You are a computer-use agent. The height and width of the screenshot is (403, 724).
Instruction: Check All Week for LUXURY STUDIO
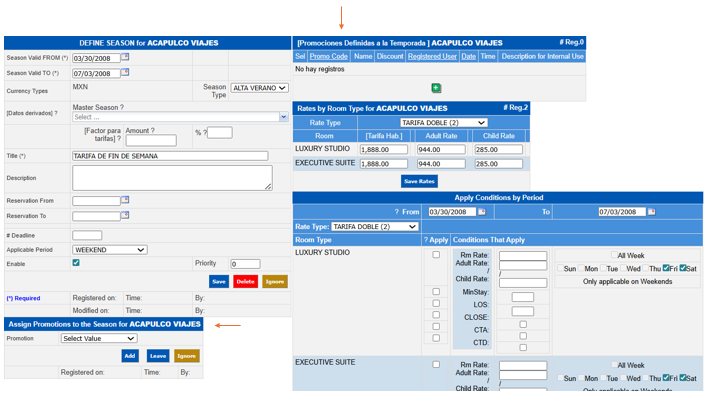(x=615, y=255)
